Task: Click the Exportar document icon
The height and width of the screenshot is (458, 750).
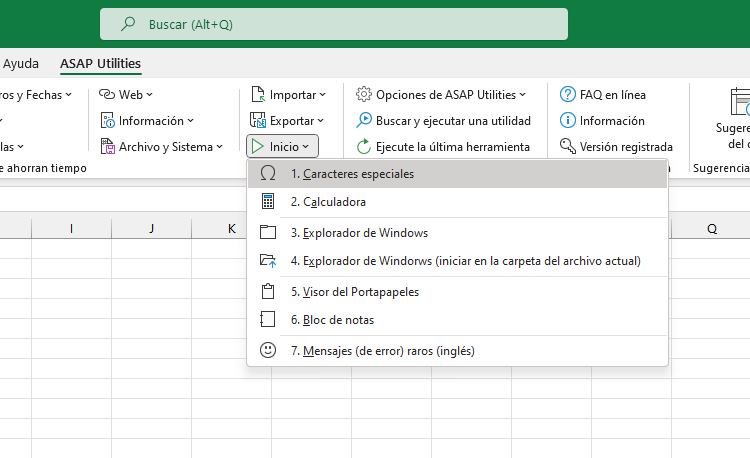Action: [x=258, y=120]
